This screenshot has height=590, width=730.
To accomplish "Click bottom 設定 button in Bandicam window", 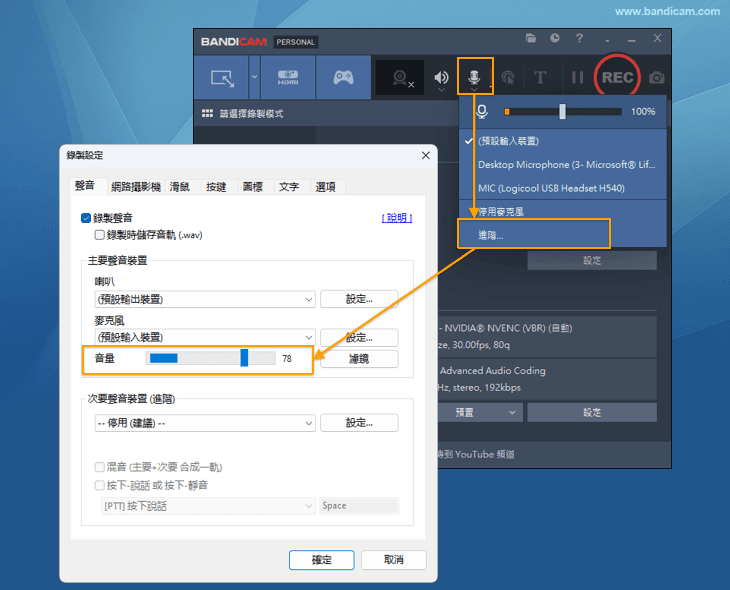I will click(592, 413).
